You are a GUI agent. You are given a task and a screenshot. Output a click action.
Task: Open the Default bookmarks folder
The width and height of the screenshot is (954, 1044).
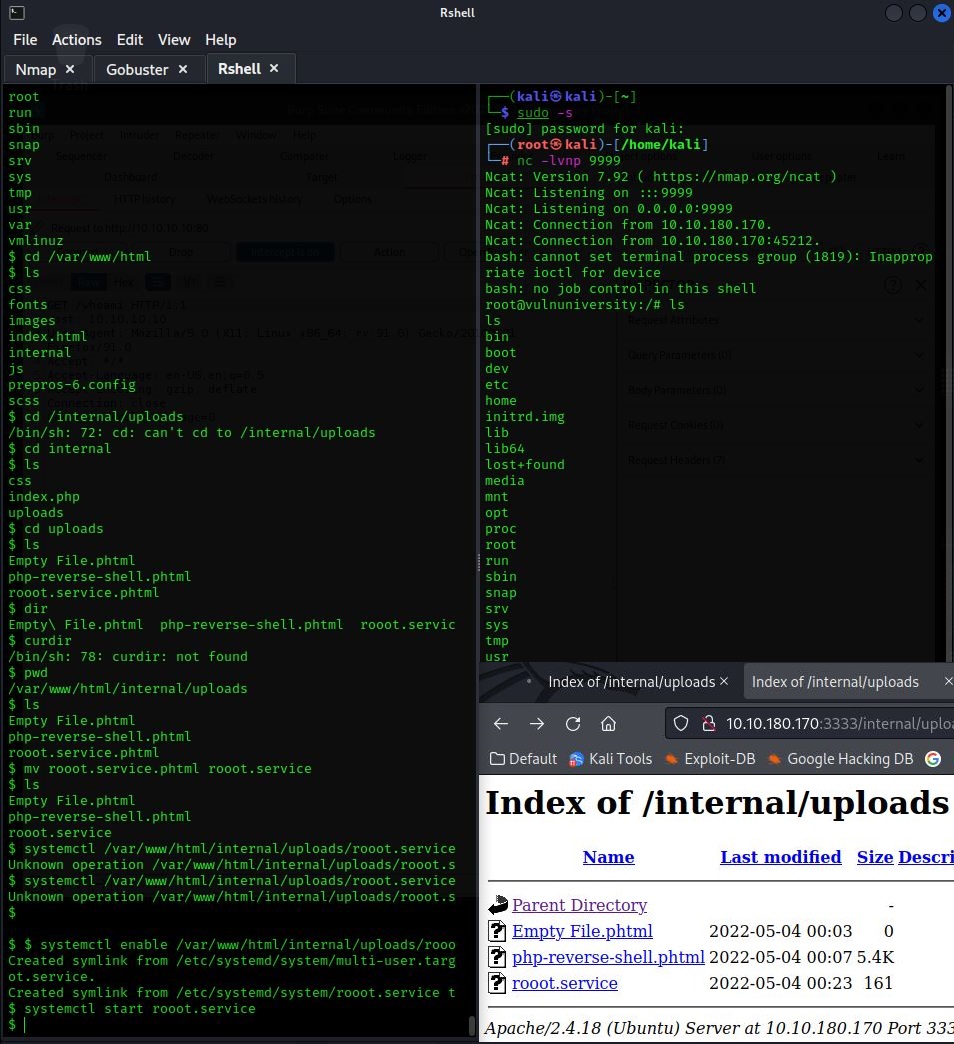click(523, 759)
